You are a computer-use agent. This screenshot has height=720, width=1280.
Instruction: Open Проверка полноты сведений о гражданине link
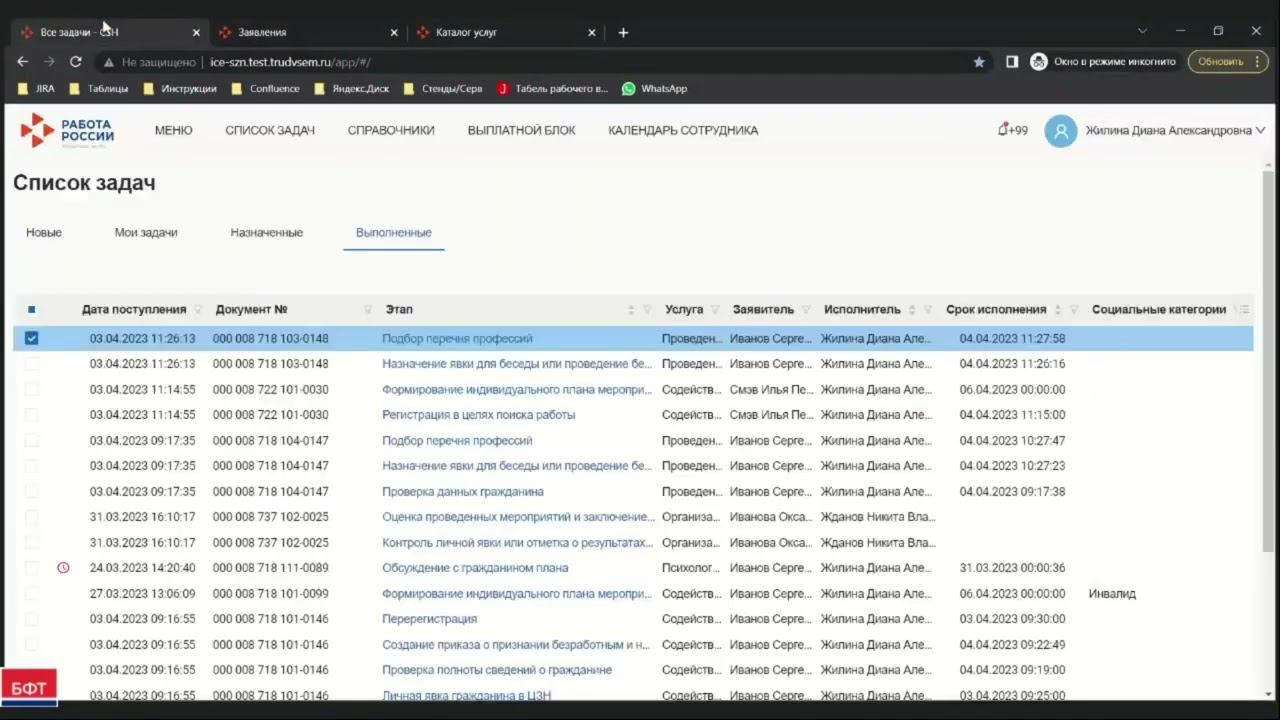(x=497, y=670)
